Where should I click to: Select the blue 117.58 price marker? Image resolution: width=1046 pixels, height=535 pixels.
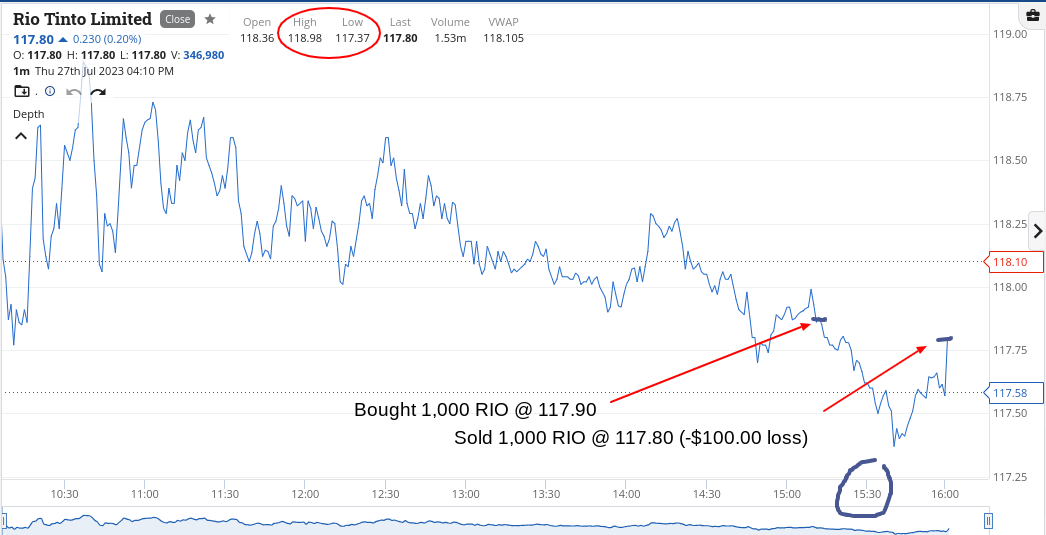[x=1015, y=393]
